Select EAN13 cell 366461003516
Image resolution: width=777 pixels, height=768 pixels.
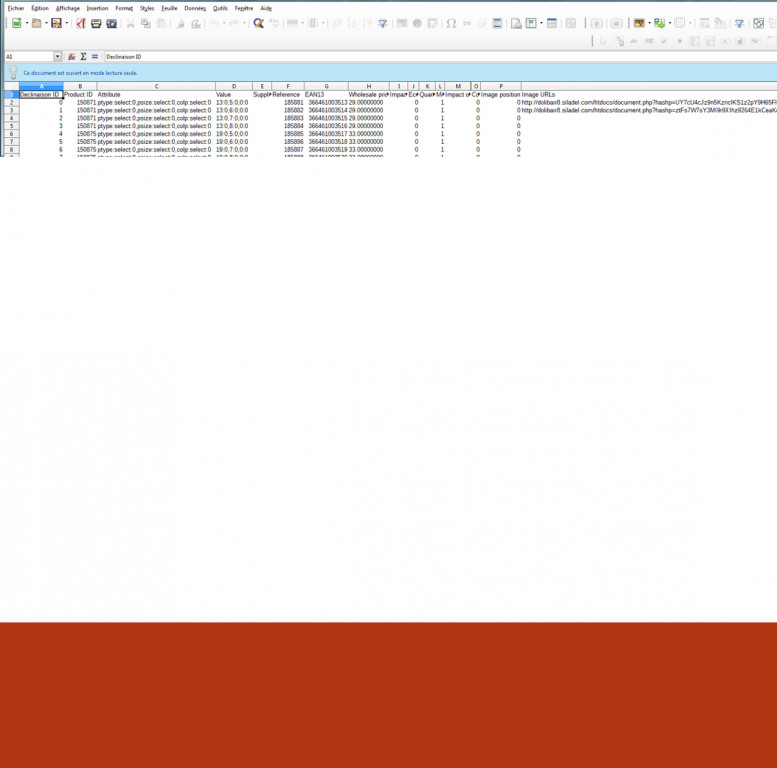[326, 126]
